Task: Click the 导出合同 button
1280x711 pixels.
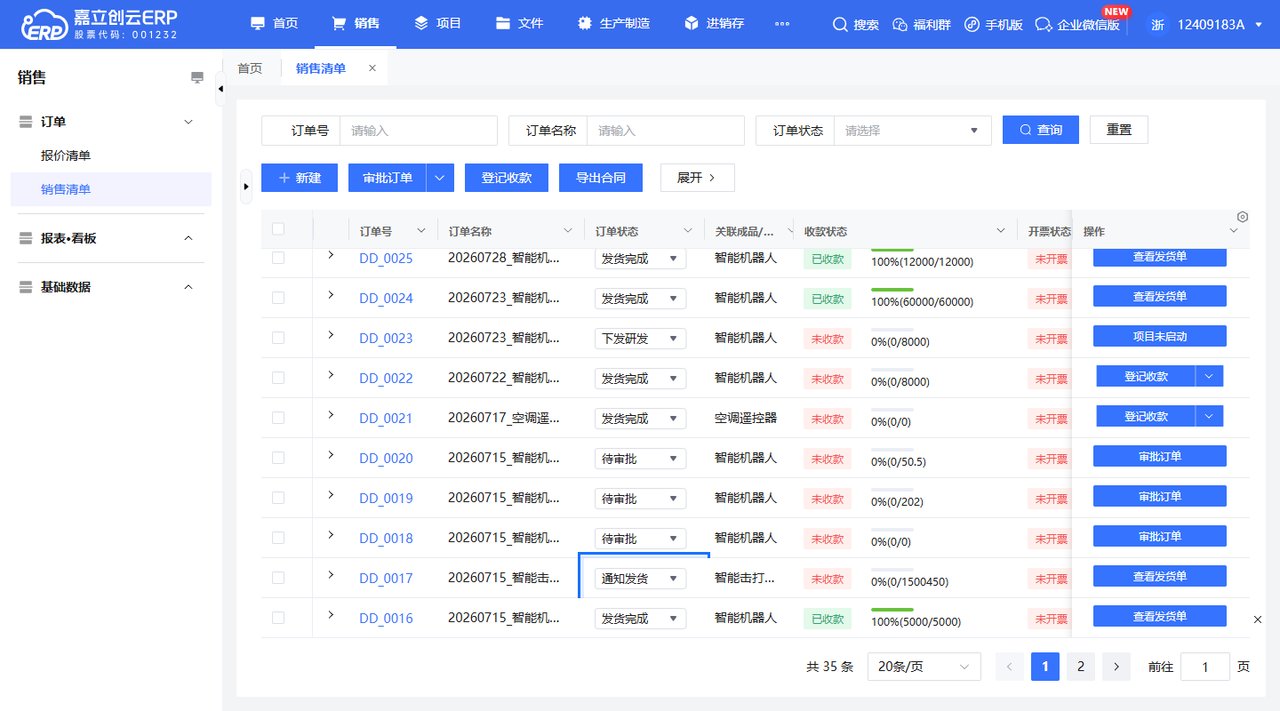Action: click(x=600, y=178)
